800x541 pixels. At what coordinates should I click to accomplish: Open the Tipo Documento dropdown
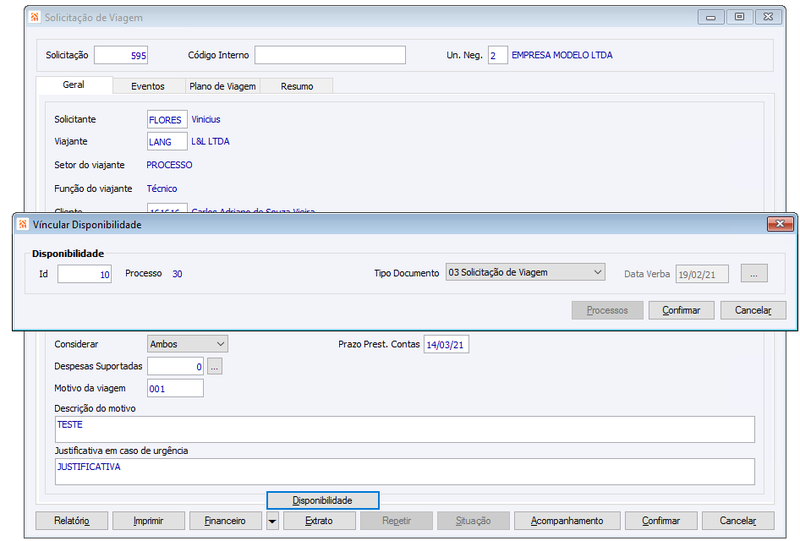point(597,273)
